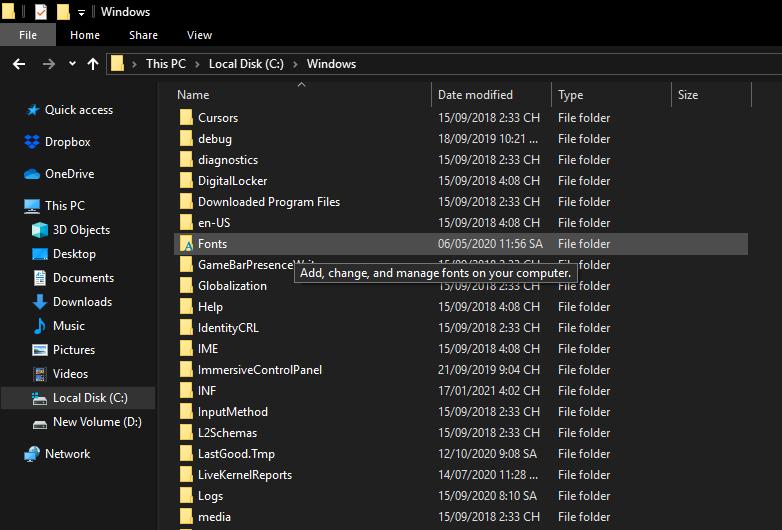Click the Properties quick access toolbar icon
The width and height of the screenshot is (782, 530).
(x=41, y=11)
